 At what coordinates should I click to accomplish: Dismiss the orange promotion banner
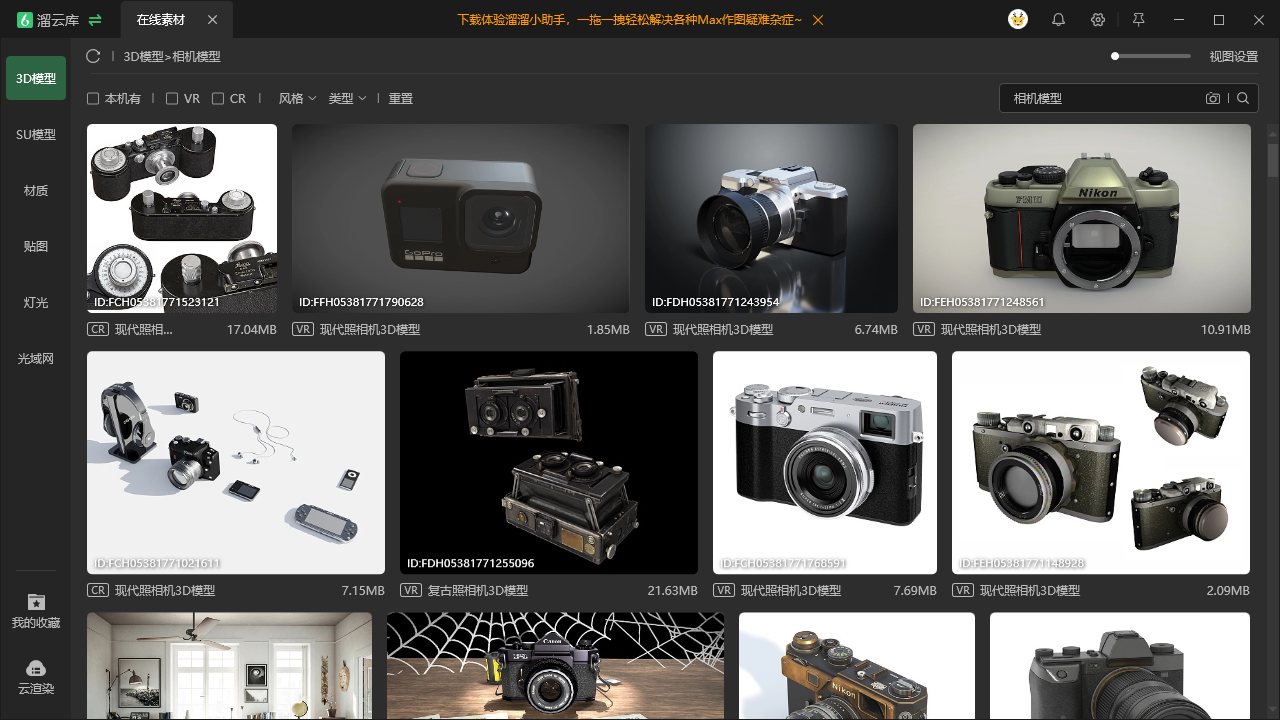[818, 20]
